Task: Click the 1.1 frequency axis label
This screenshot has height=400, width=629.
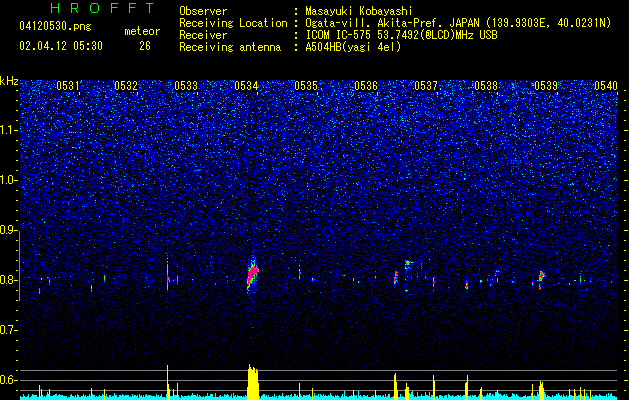Action: [9, 130]
